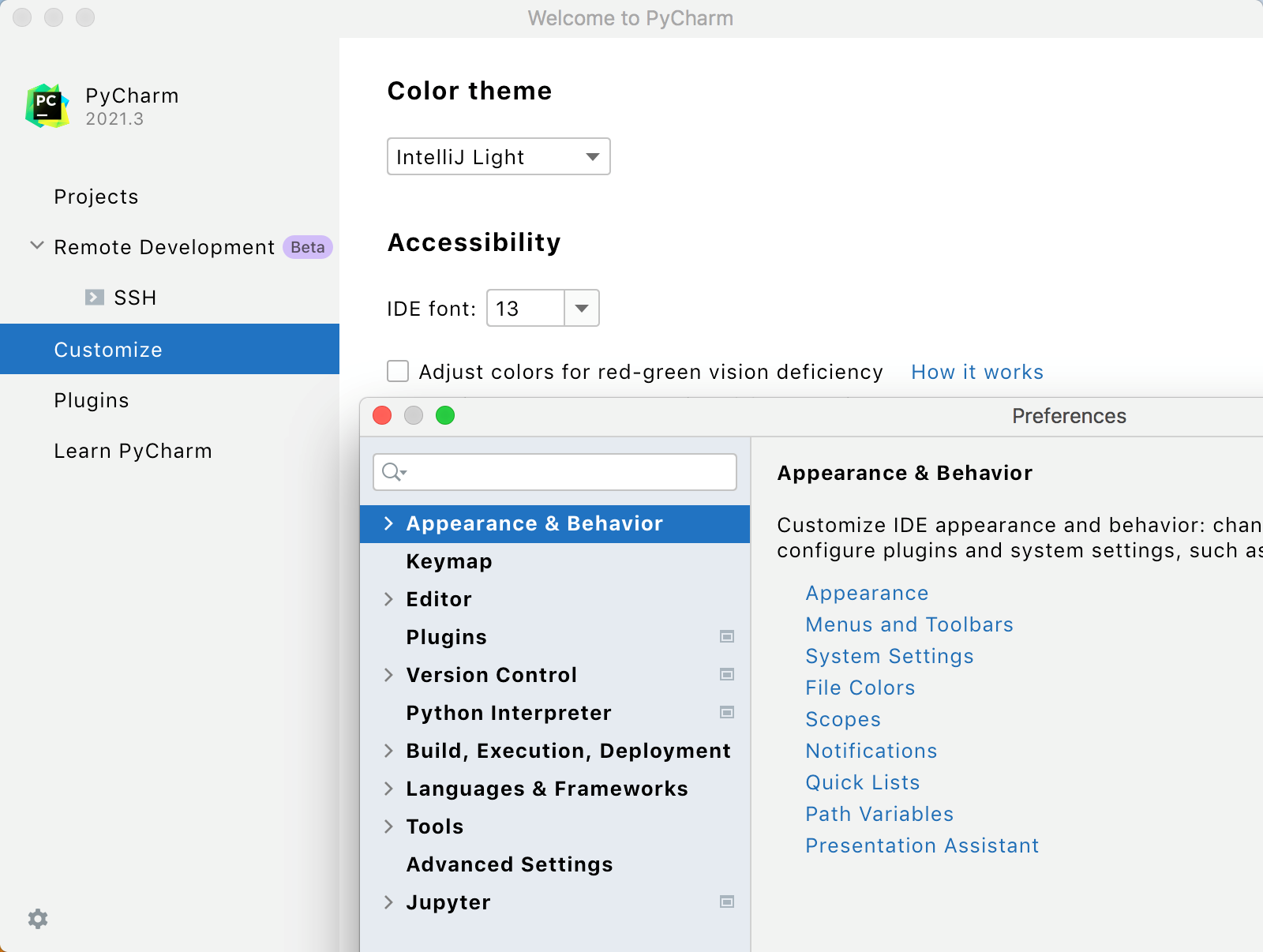
Task: Click inside the Preferences search field
Action: [553, 472]
